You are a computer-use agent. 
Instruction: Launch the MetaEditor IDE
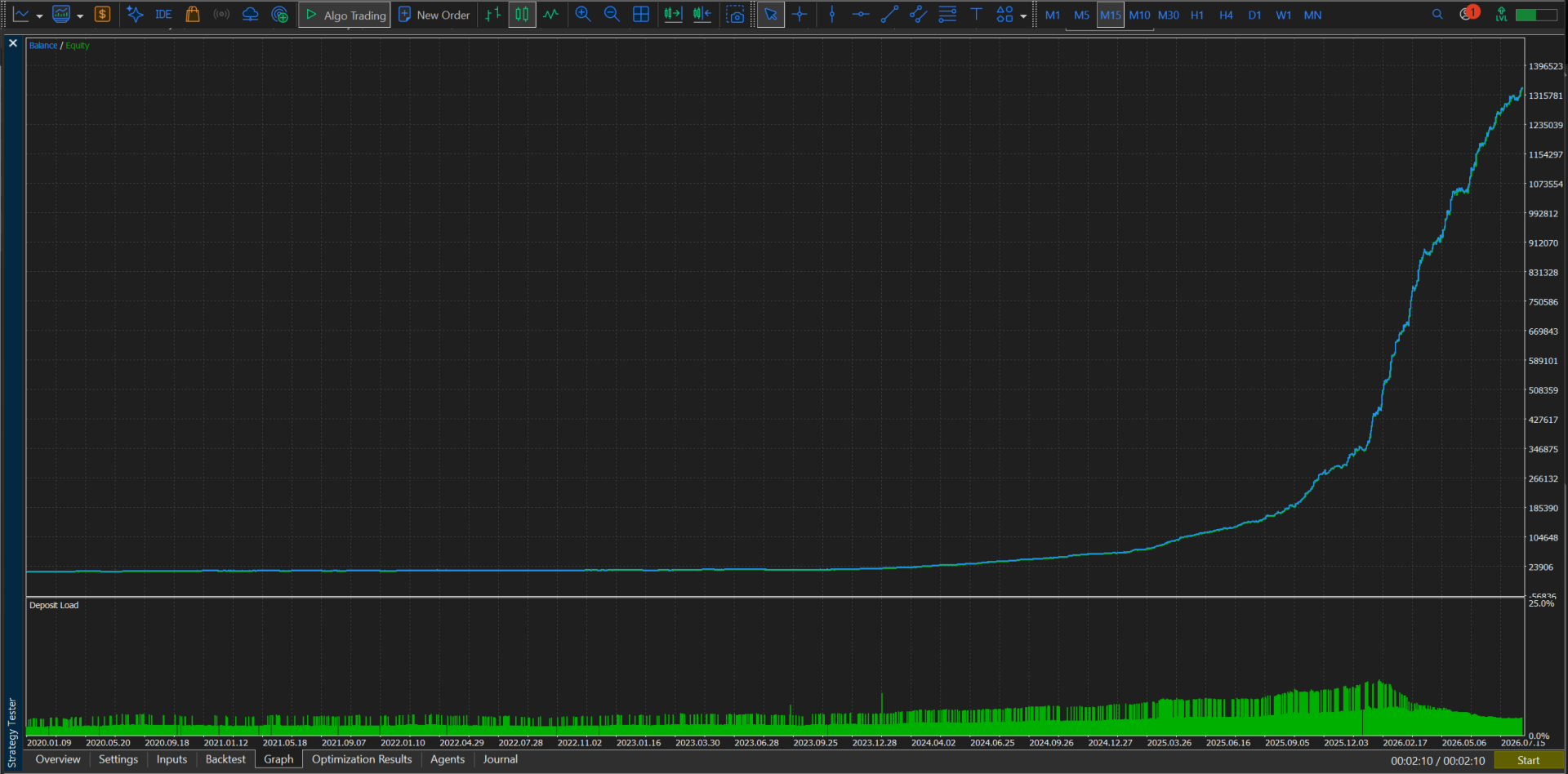pos(163,15)
